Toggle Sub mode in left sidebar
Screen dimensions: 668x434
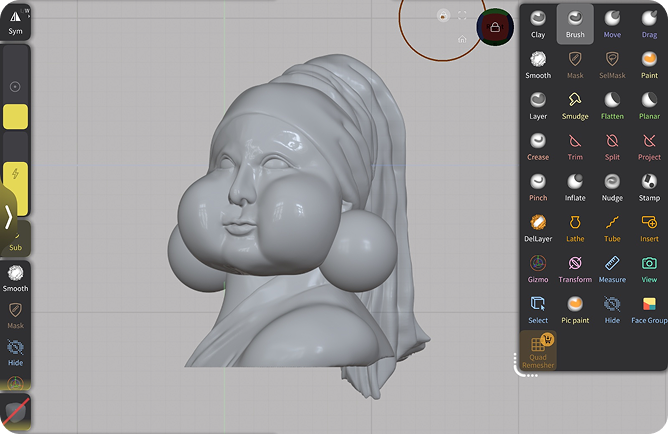click(x=15, y=238)
